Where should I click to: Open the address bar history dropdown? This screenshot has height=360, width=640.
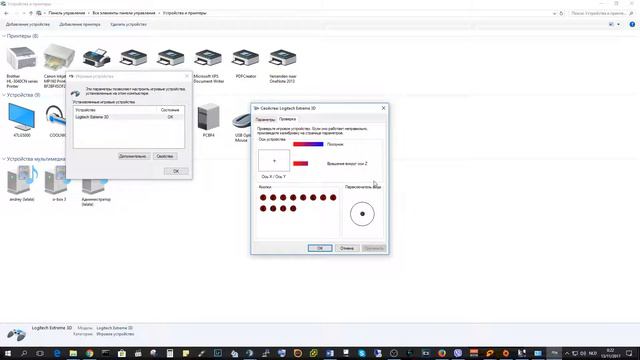(x=554, y=13)
